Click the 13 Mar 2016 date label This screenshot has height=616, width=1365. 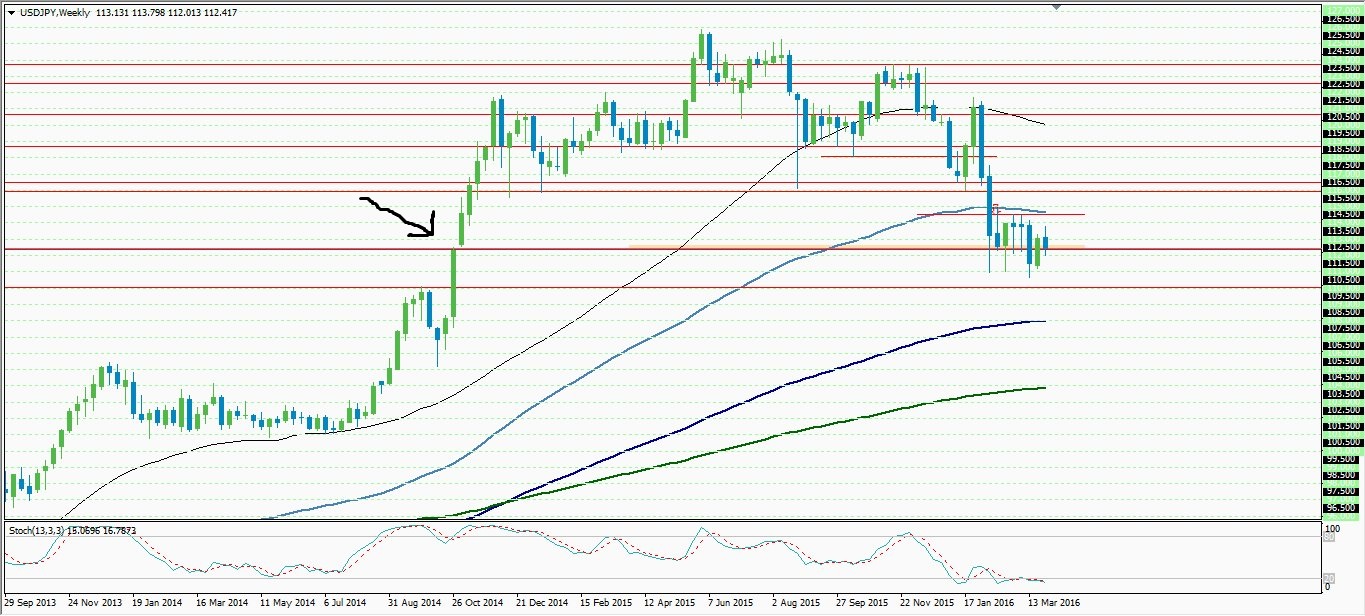point(1055,604)
